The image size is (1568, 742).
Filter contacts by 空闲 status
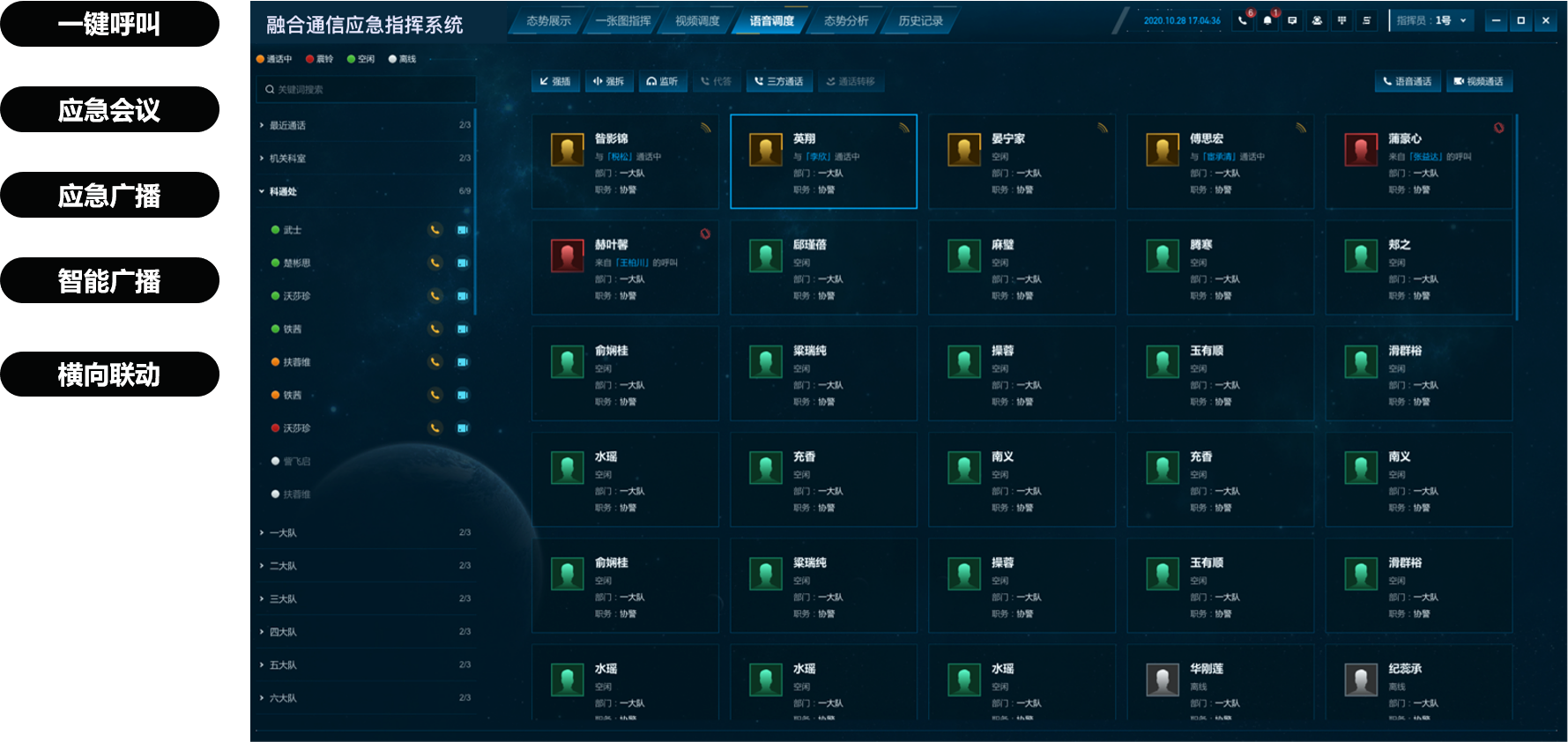point(361,59)
